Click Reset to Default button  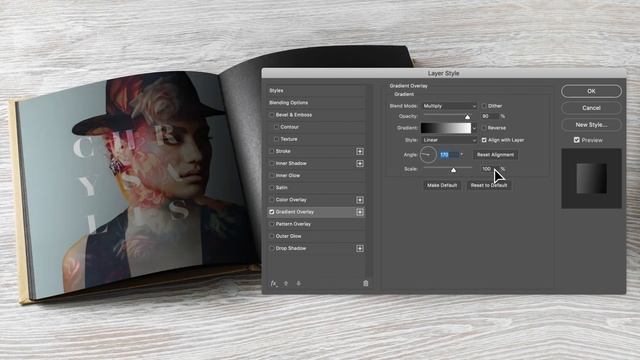[489, 186]
